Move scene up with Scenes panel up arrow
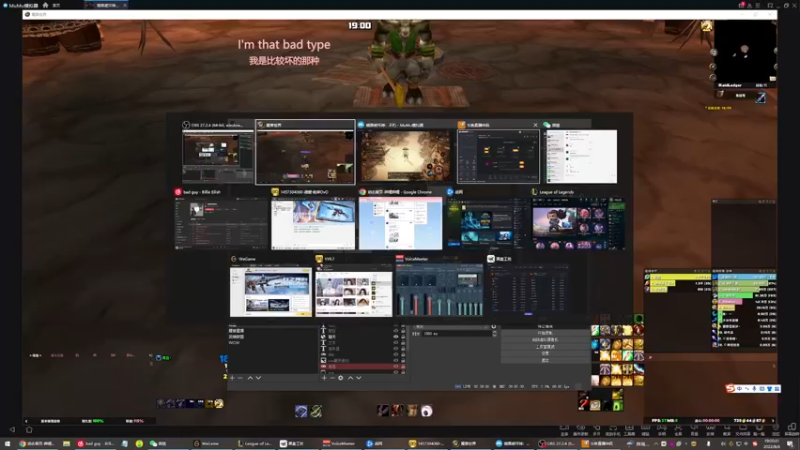Image resolution: width=800 pixels, height=450 pixels. click(x=250, y=378)
